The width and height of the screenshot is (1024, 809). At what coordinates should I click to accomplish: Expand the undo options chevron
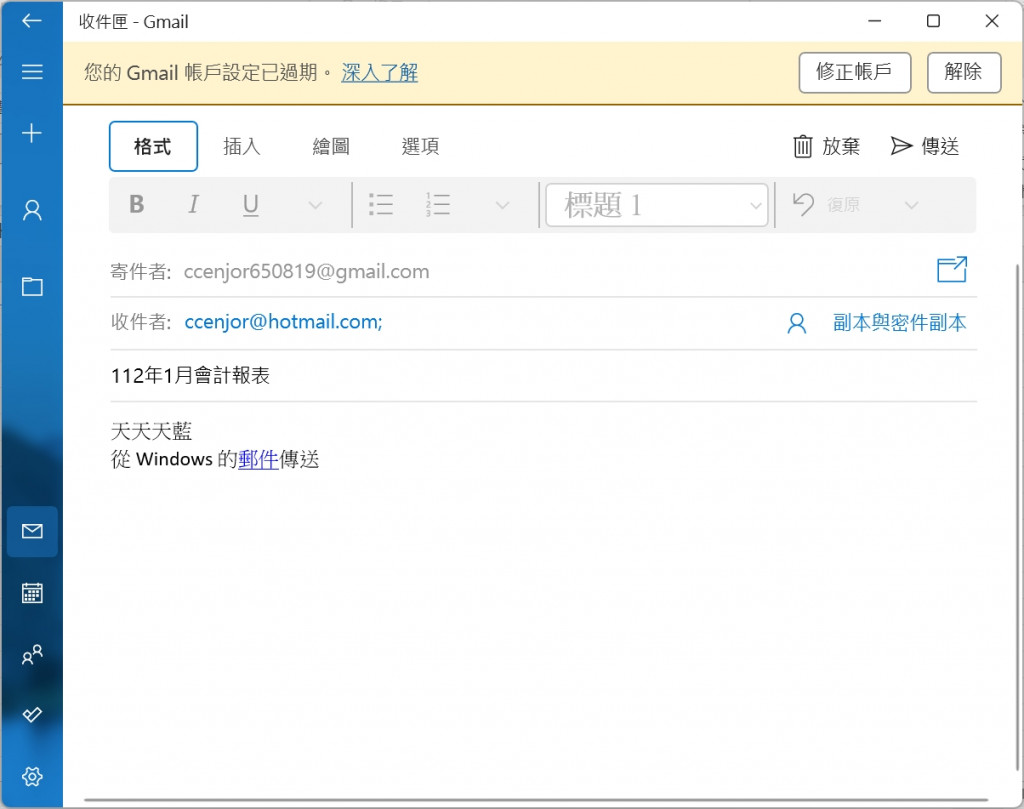click(911, 206)
